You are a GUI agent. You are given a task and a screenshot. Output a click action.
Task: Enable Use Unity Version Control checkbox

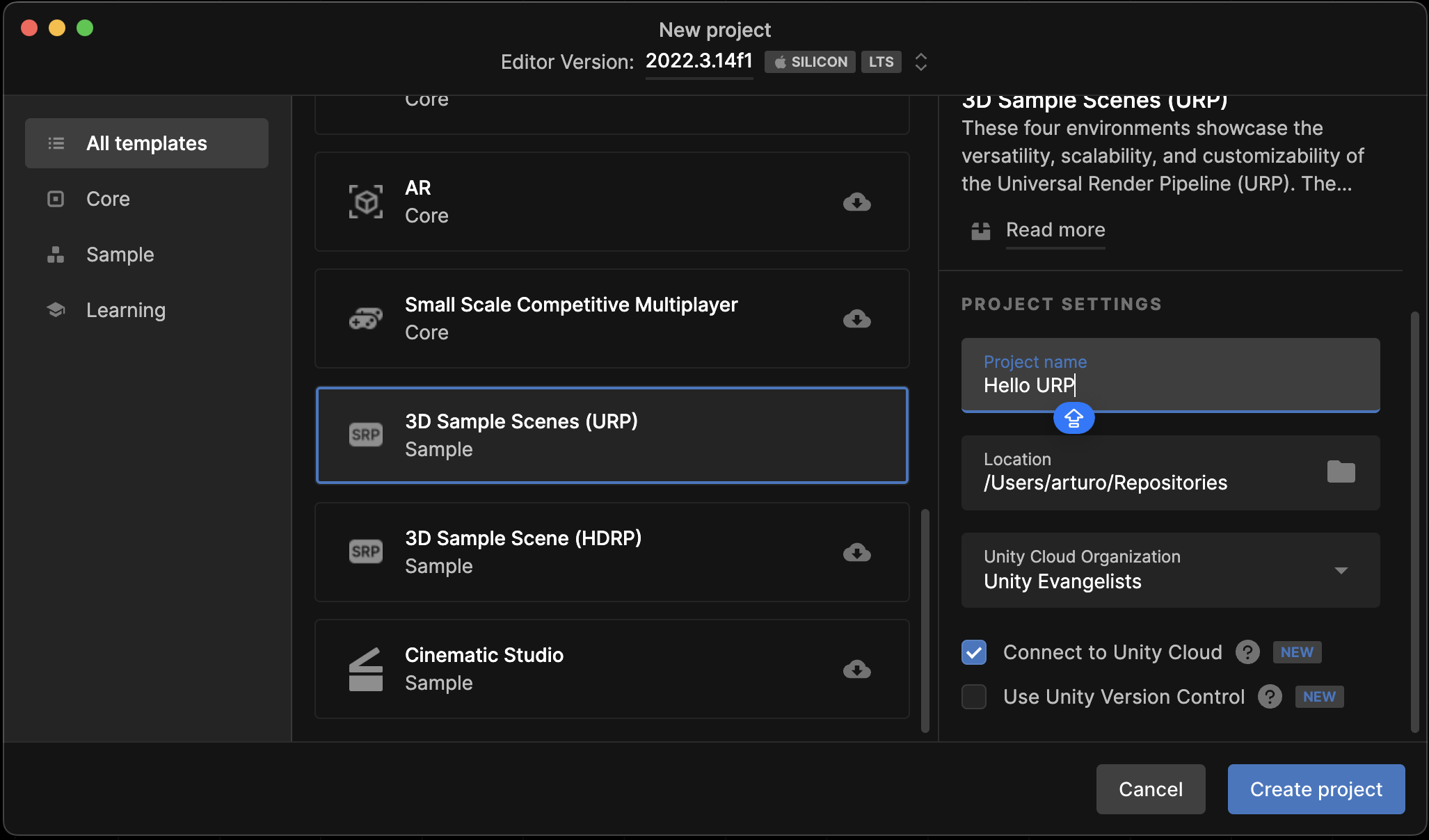click(974, 697)
